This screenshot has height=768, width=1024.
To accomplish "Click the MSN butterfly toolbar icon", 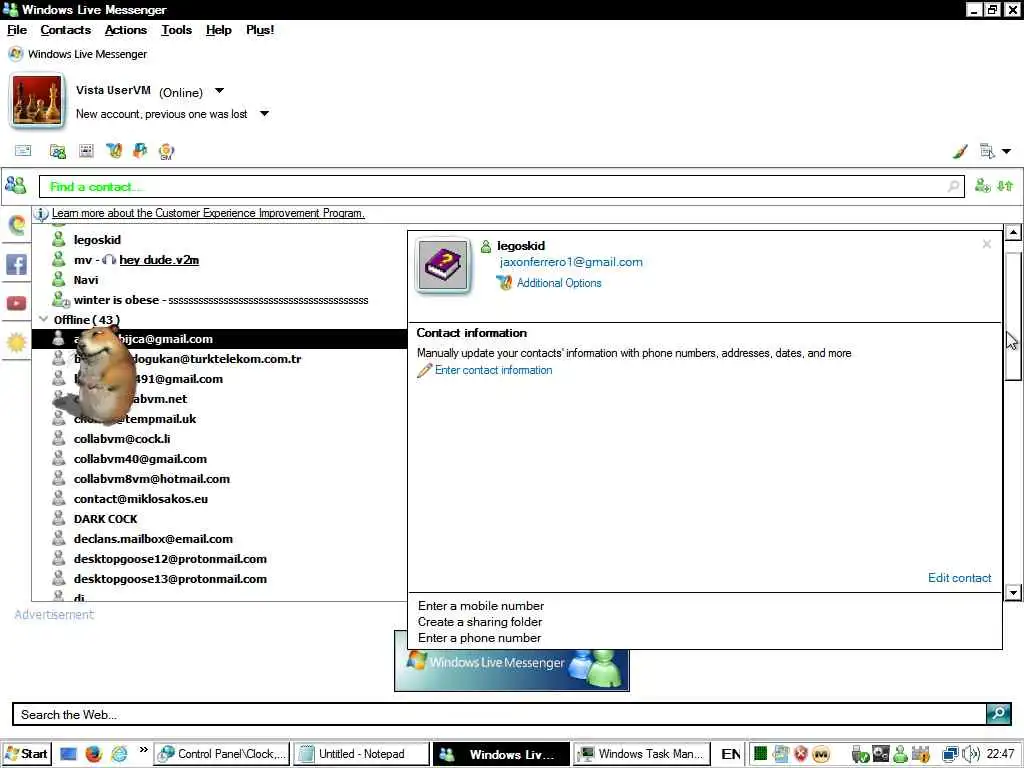I will [x=114, y=151].
